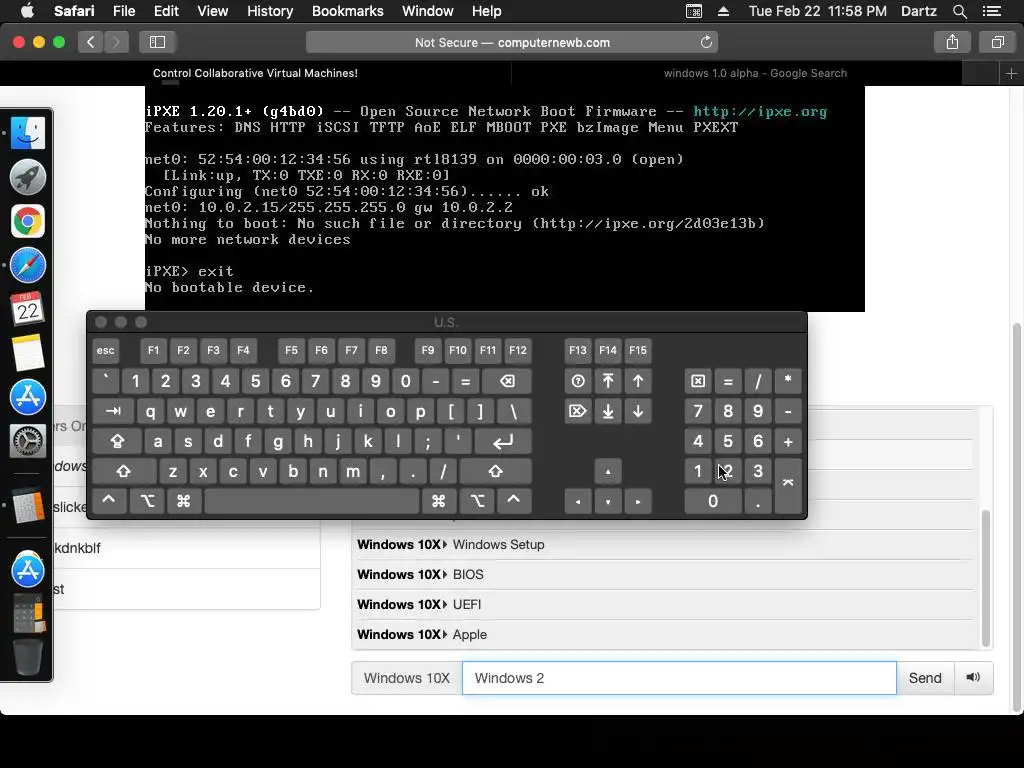Viewport: 1024px width, 768px height.
Task: Click the page down key on keyboard viewer
Action: pyautogui.click(x=638, y=411)
